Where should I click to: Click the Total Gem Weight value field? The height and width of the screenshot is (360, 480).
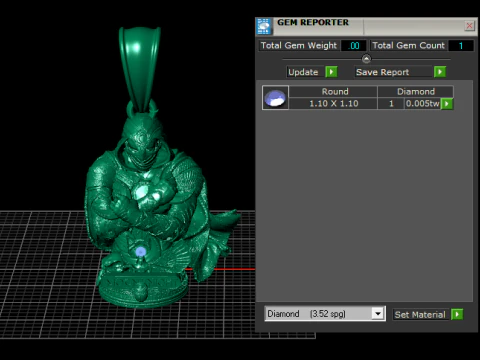pos(354,46)
